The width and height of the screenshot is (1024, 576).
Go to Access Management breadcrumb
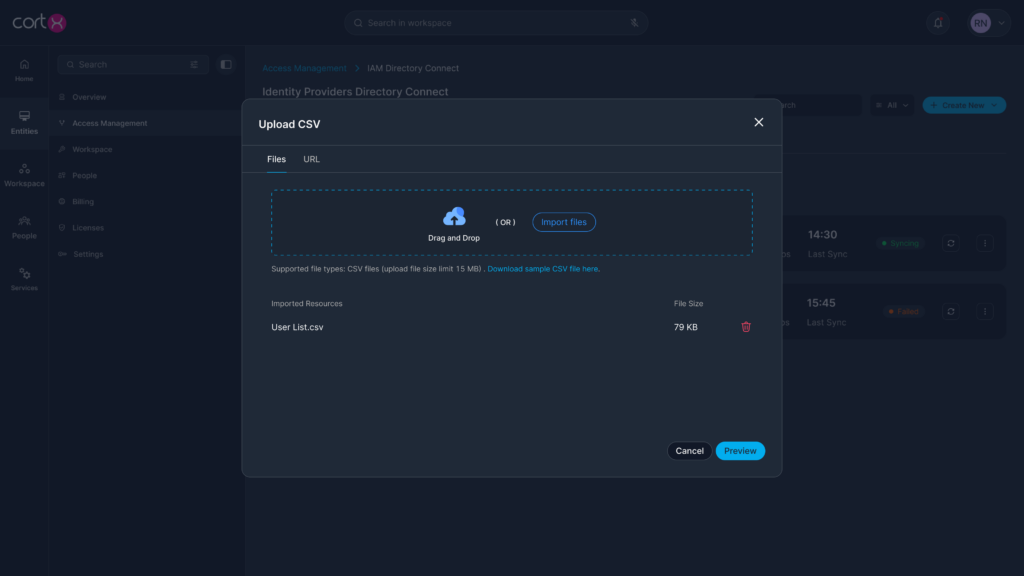pos(304,68)
